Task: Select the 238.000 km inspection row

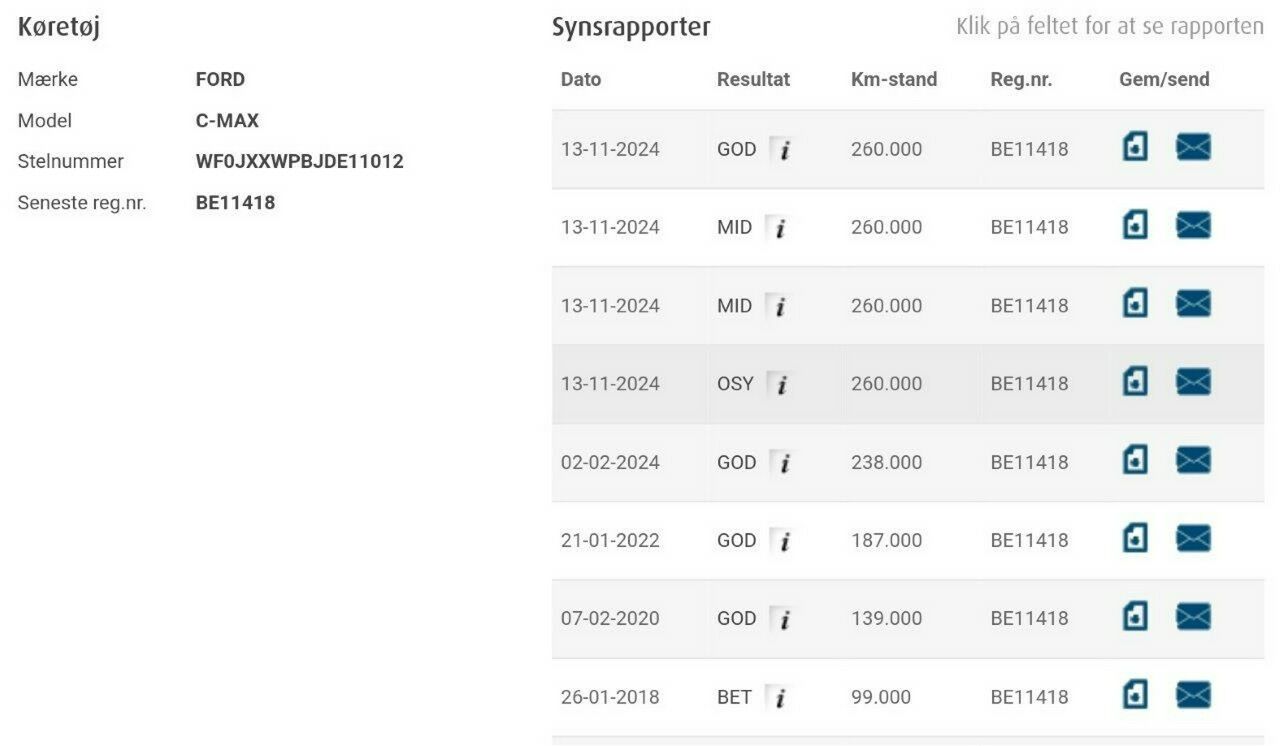Action: pyautogui.click(x=907, y=462)
